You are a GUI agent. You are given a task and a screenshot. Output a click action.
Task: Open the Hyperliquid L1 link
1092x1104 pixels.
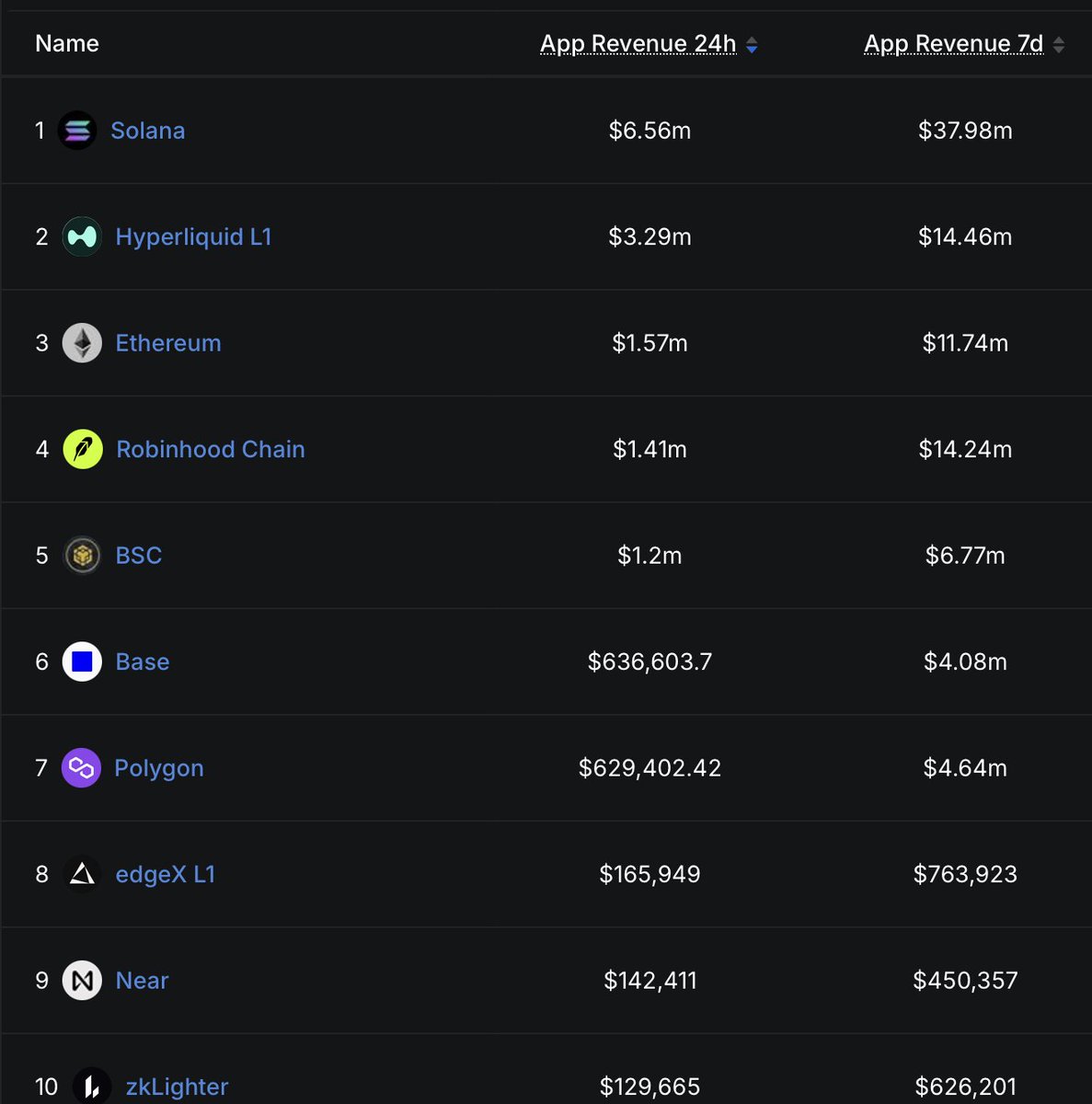(x=194, y=237)
